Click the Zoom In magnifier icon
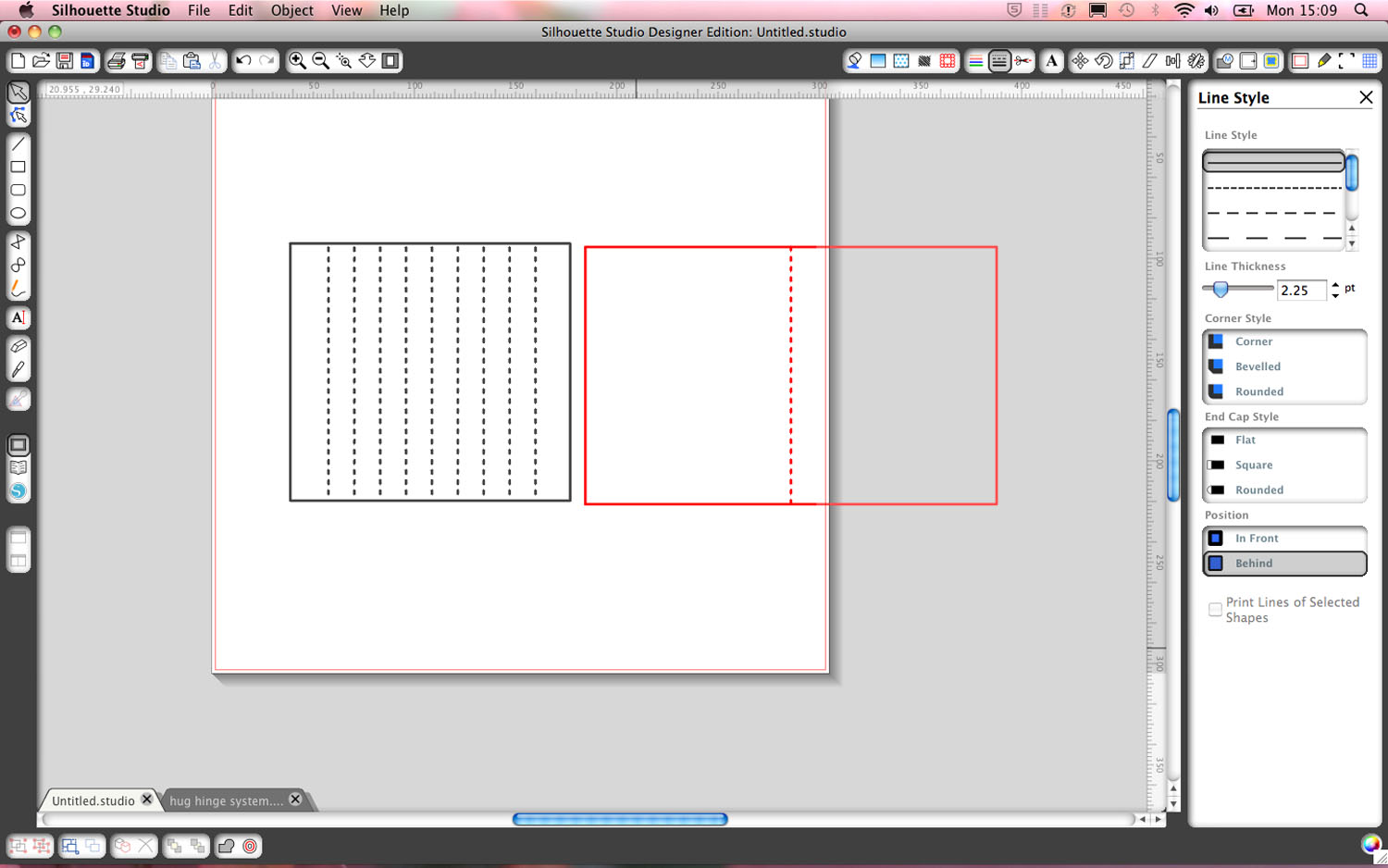Image resolution: width=1388 pixels, height=868 pixels. point(297,61)
